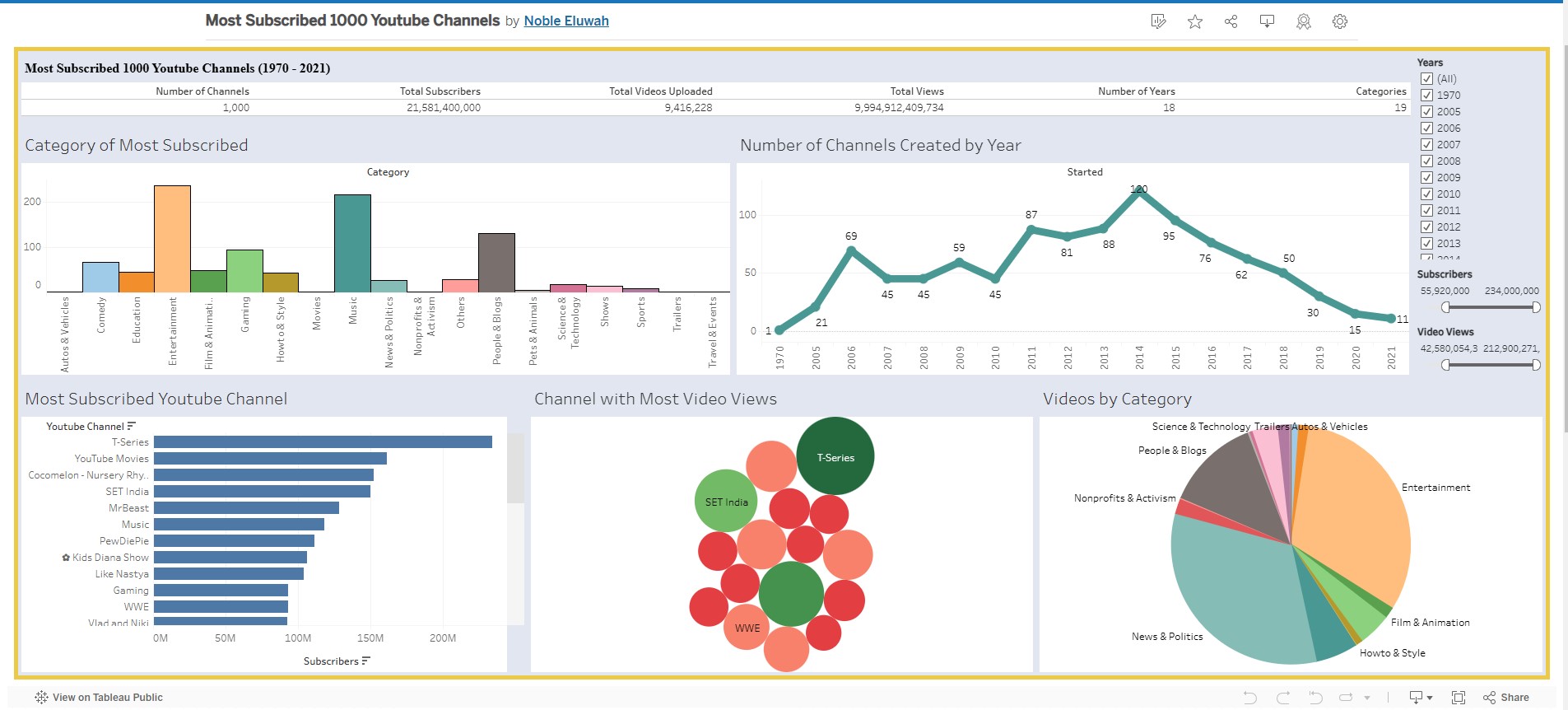Click the redo arrow in bottom toolbar
Screen dimensions: 1568x710
(1283, 698)
